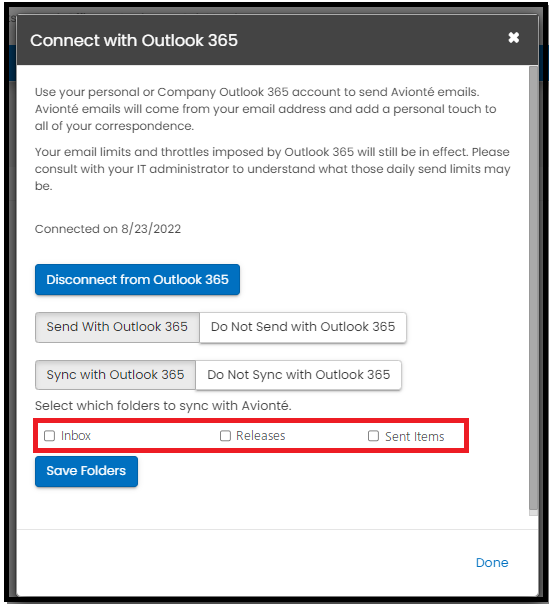The image size is (552, 611).
Task: Select Sync with Outlook 365 option
Action: click(x=115, y=375)
